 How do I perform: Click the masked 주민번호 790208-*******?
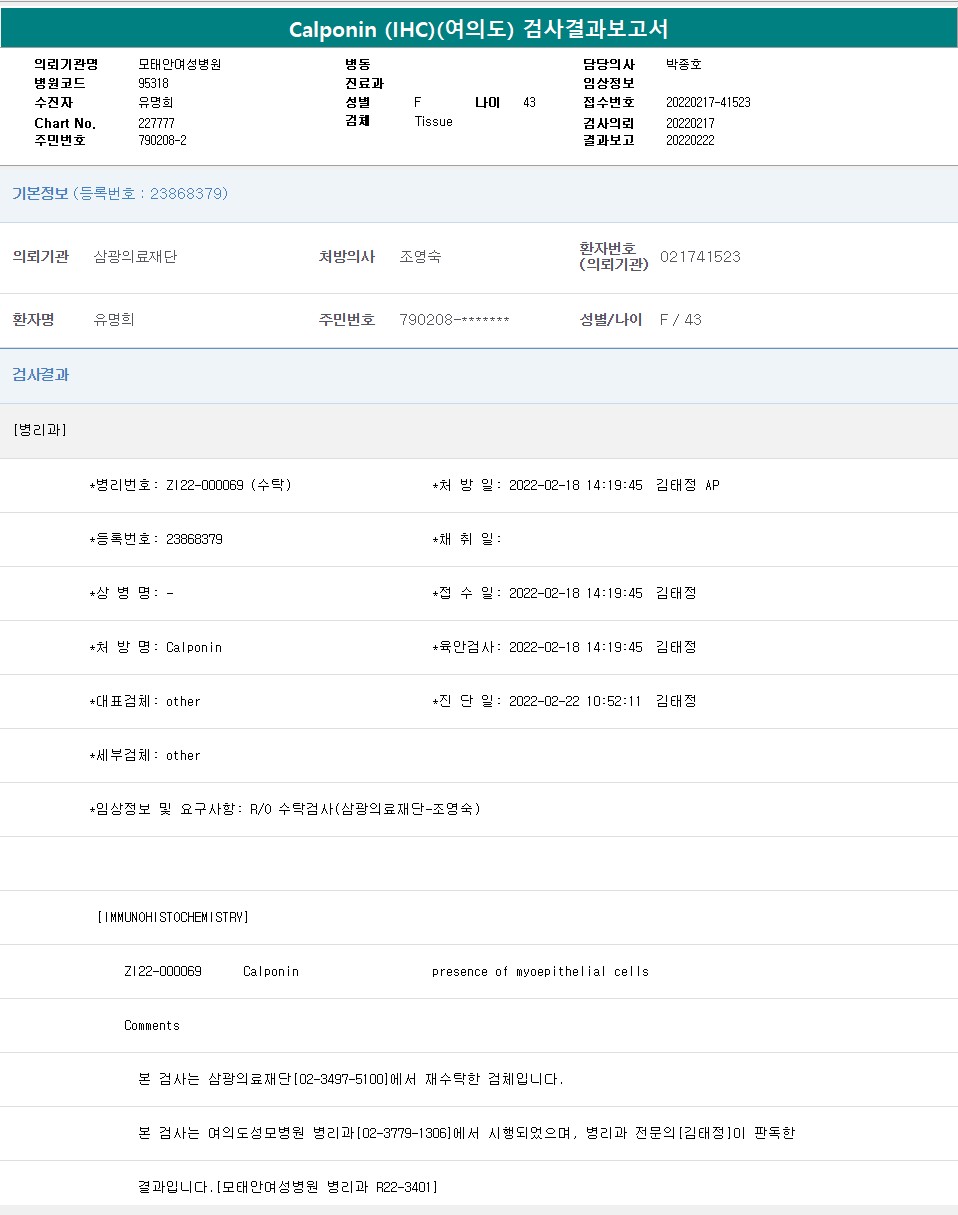point(454,320)
